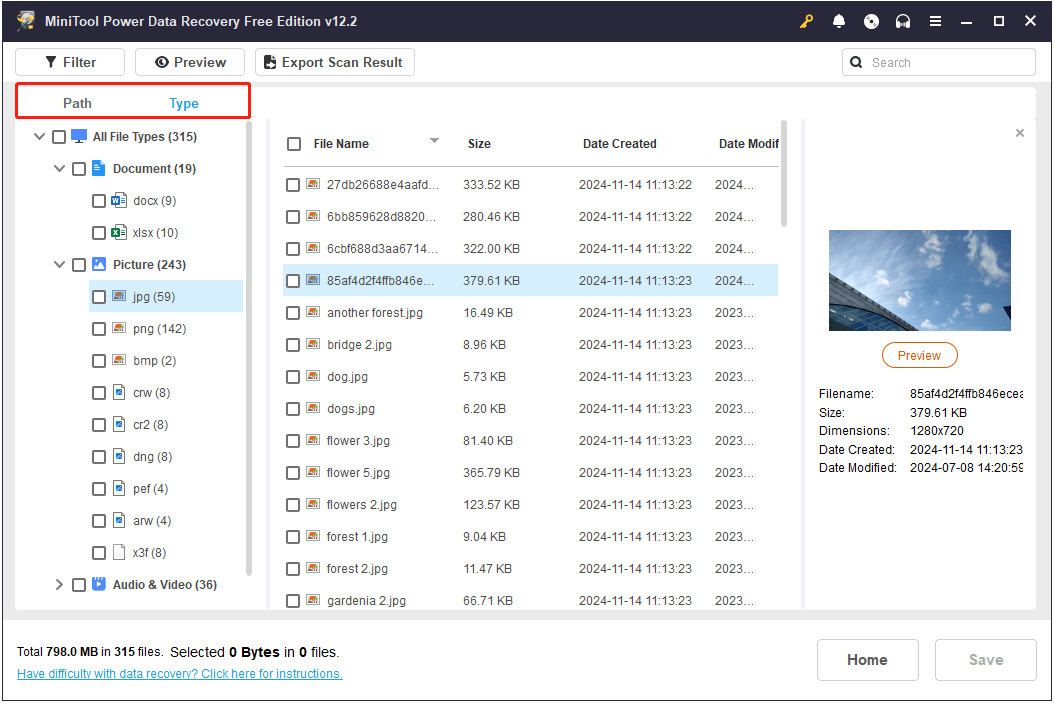Select the flower 3.jpg file row
This screenshot has width=1055, height=704.
click(530, 441)
